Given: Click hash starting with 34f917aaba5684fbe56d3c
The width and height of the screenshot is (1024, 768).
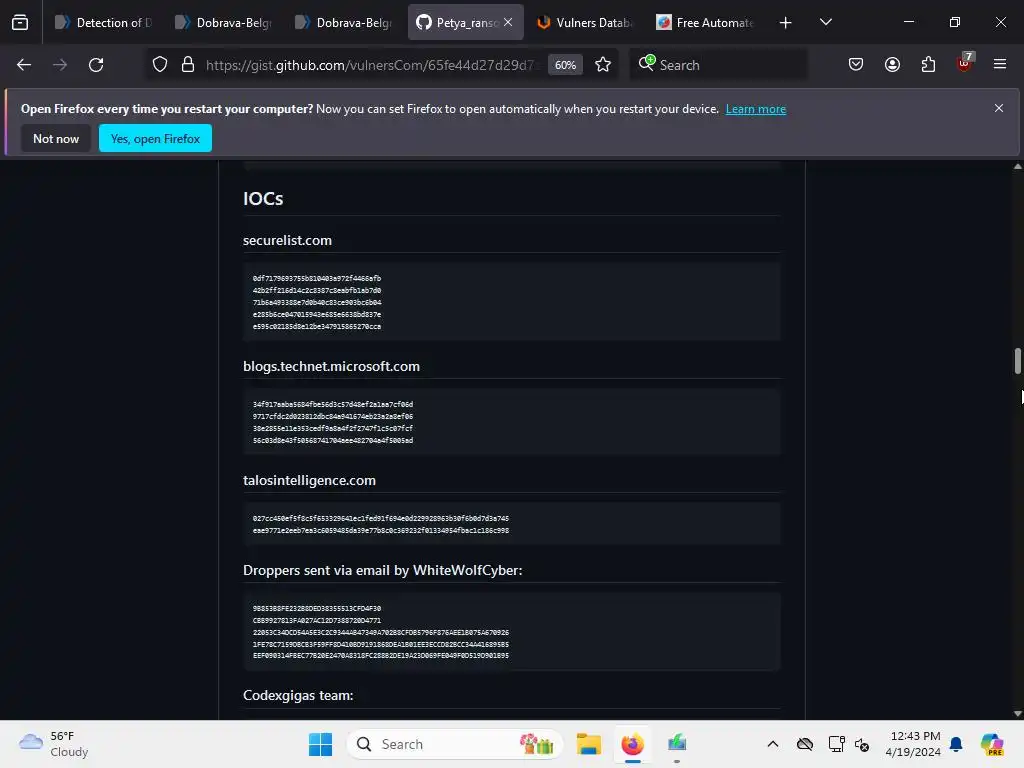Looking at the screenshot, I should pyautogui.click(x=333, y=404).
